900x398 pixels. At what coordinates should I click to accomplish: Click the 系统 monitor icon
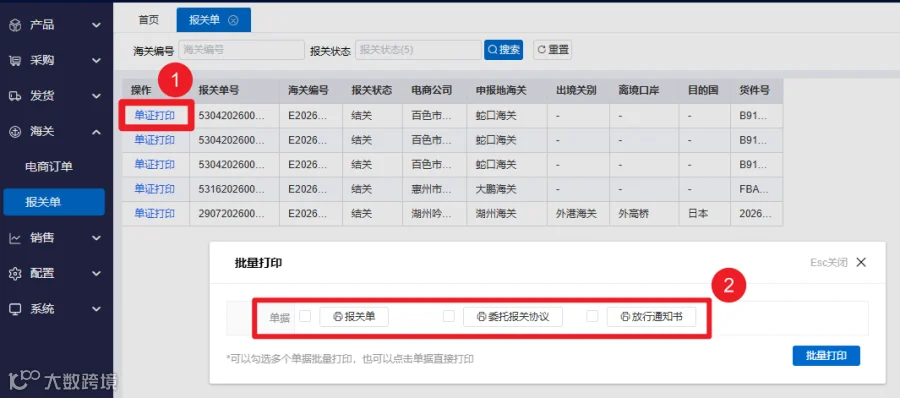tap(15, 309)
